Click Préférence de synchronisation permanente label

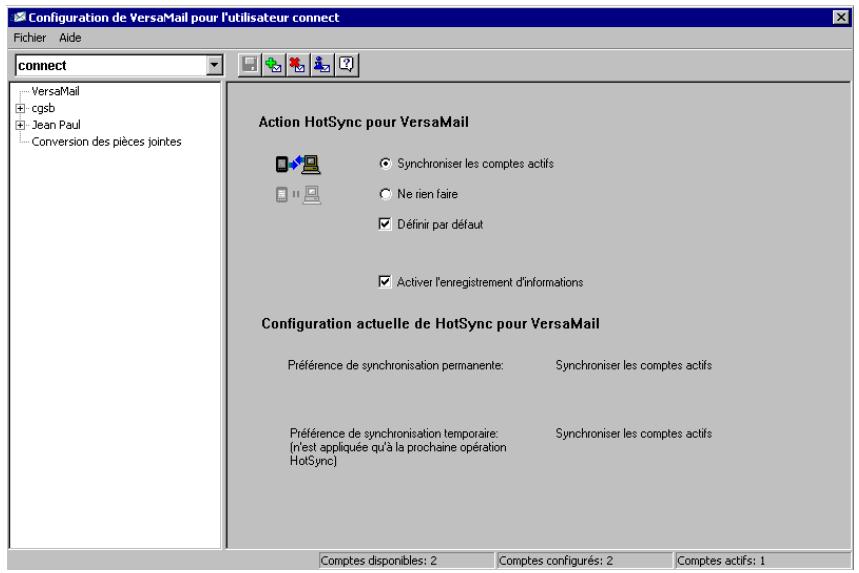[396, 365]
